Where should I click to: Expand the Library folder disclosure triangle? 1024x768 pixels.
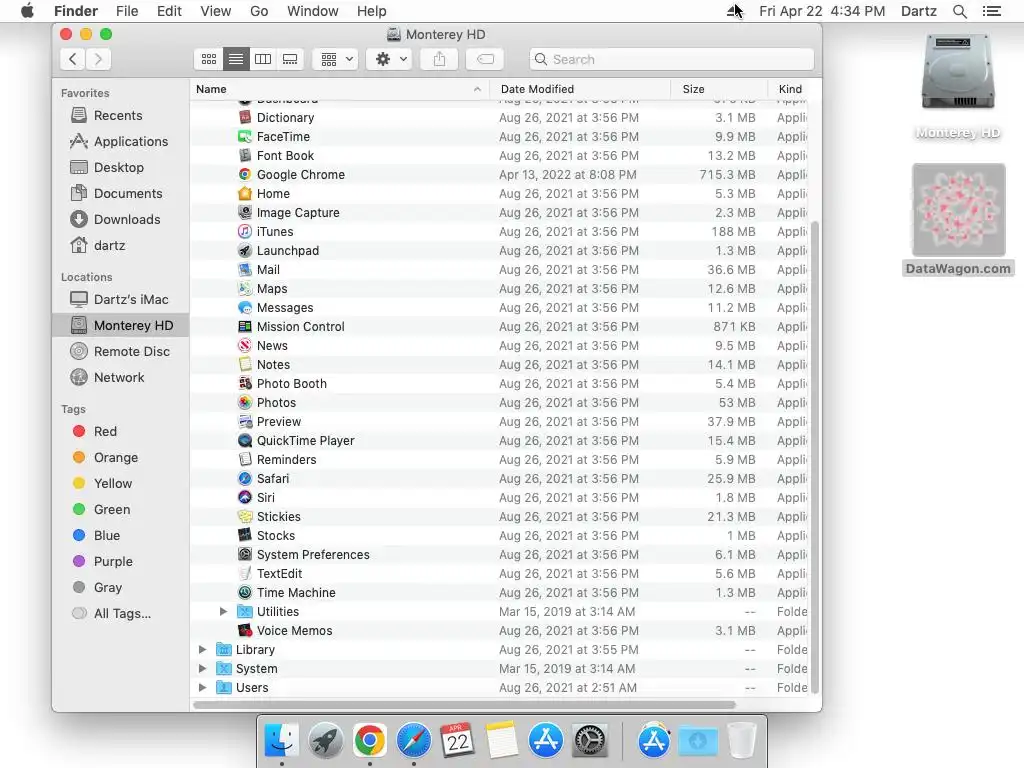202,649
